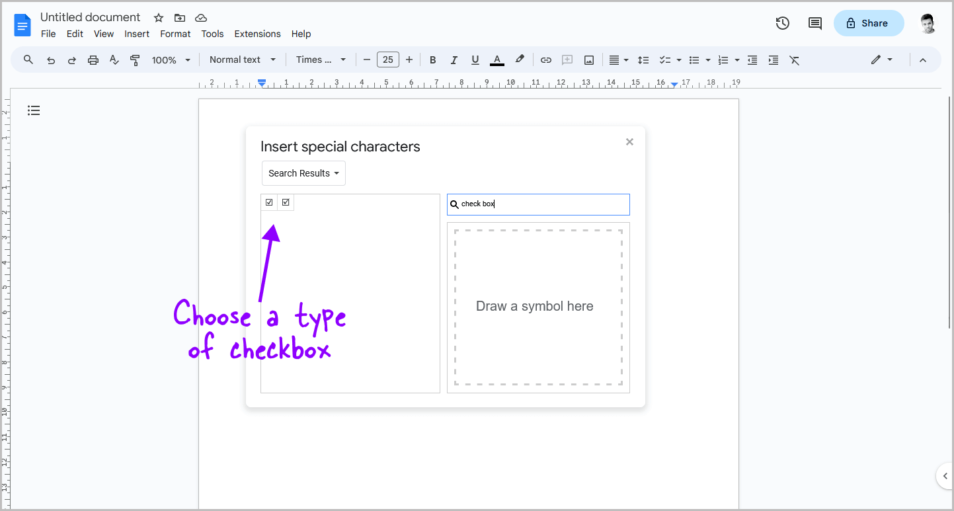
Task: Activate the paint format tool
Action: (x=135, y=60)
